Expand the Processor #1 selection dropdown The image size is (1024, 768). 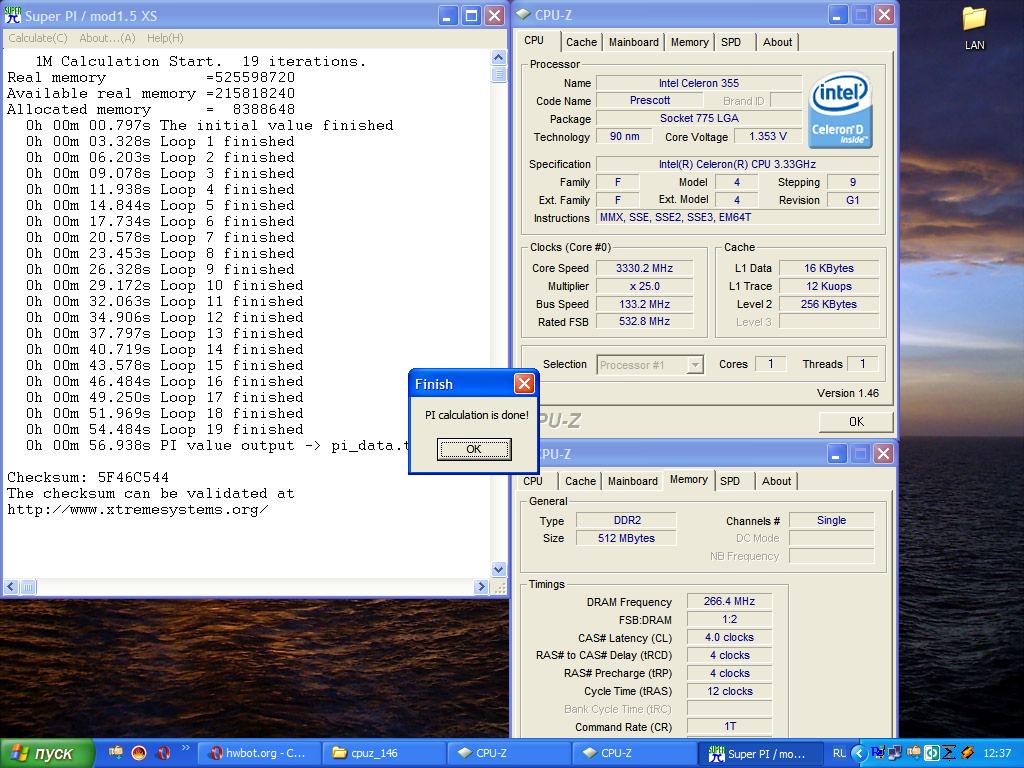point(696,365)
